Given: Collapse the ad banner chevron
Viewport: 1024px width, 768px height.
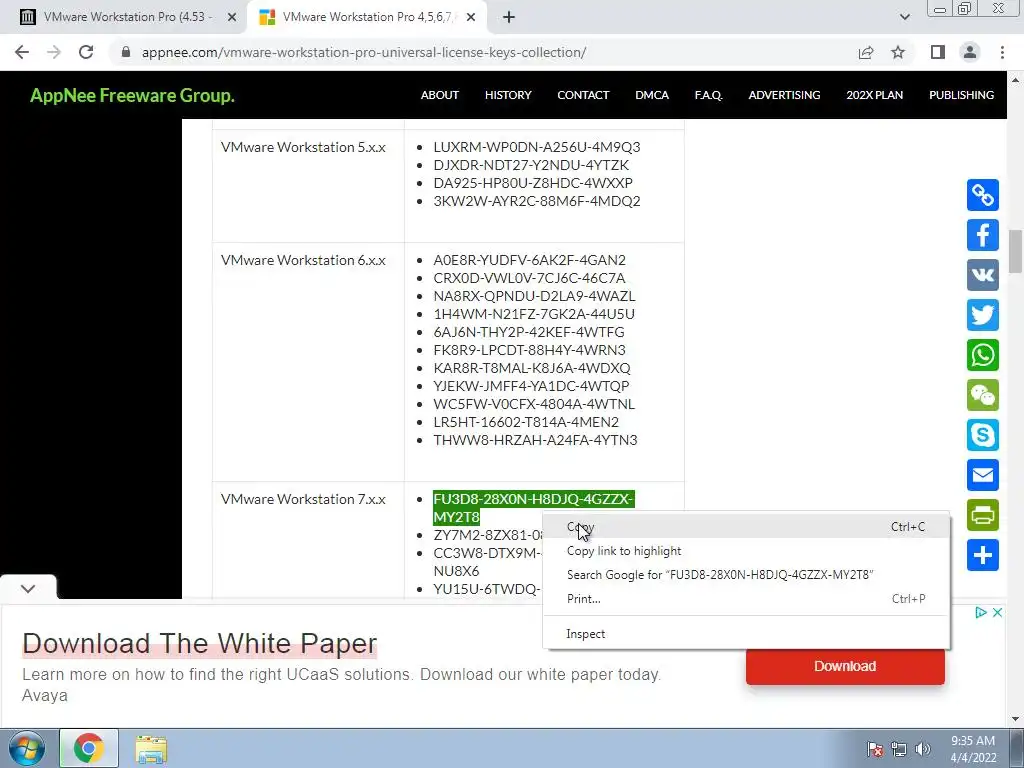Looking at the screenshot, I should coord(28,588).
